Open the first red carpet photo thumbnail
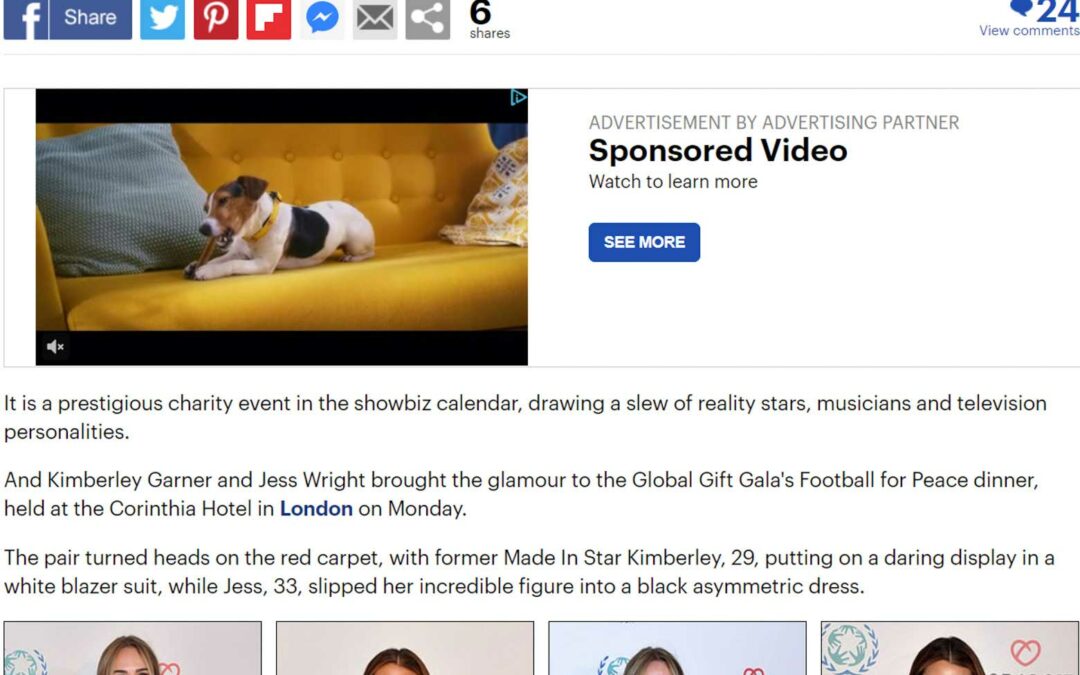 [x=132, y=648]
